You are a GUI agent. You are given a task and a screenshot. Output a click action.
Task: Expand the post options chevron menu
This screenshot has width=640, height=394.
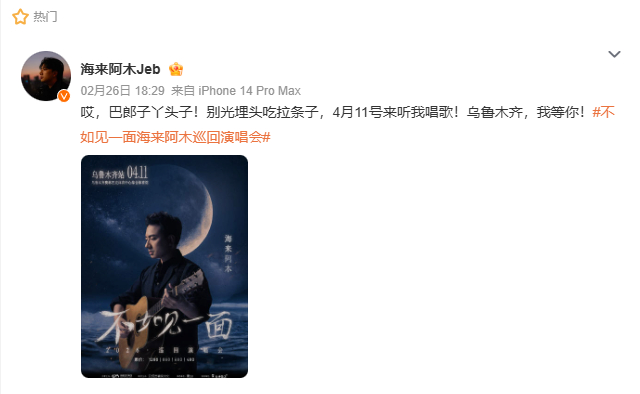pyautogui.click(x=614, y=54)
